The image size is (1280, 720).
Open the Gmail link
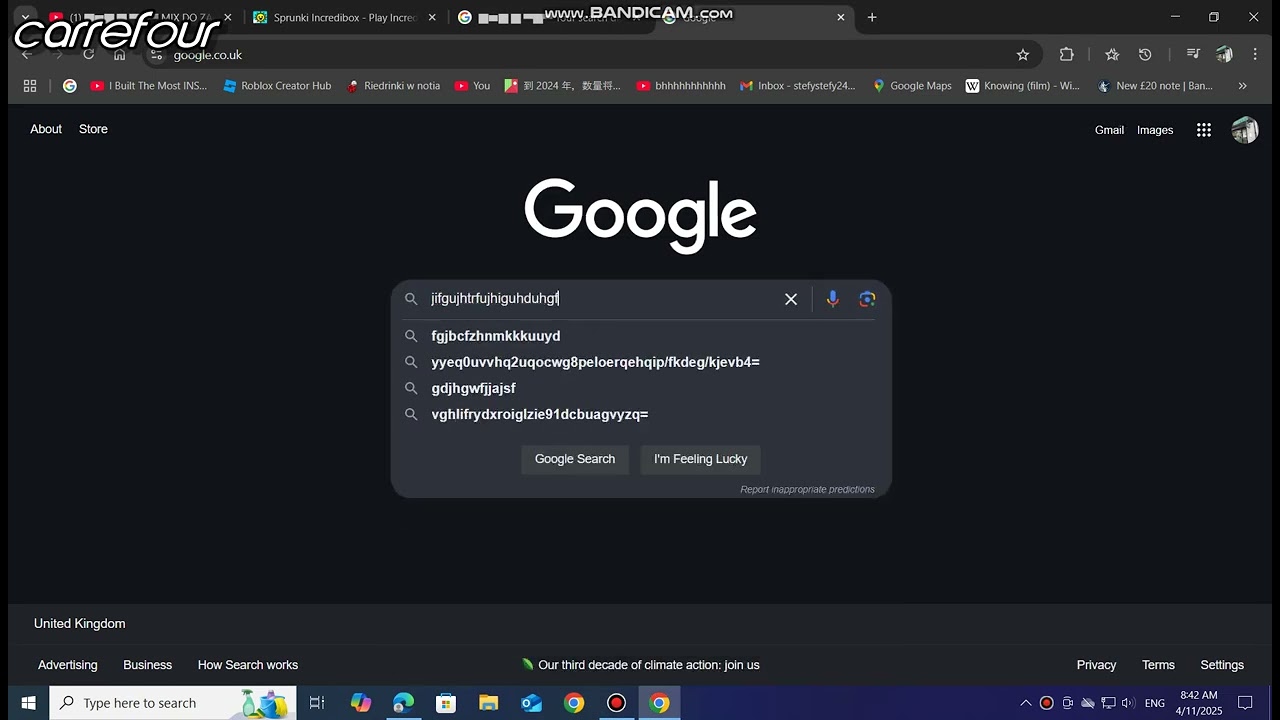pos(1109,130)
